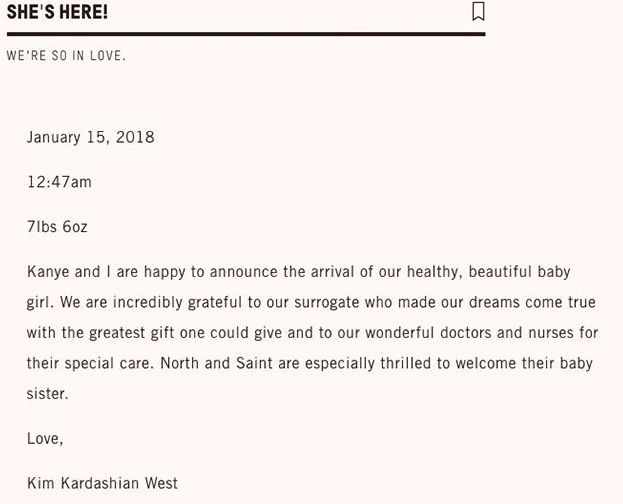Click the weight text "7lbs 6oz"
Viewport: 623px width, 504px height.
[57, 227]
